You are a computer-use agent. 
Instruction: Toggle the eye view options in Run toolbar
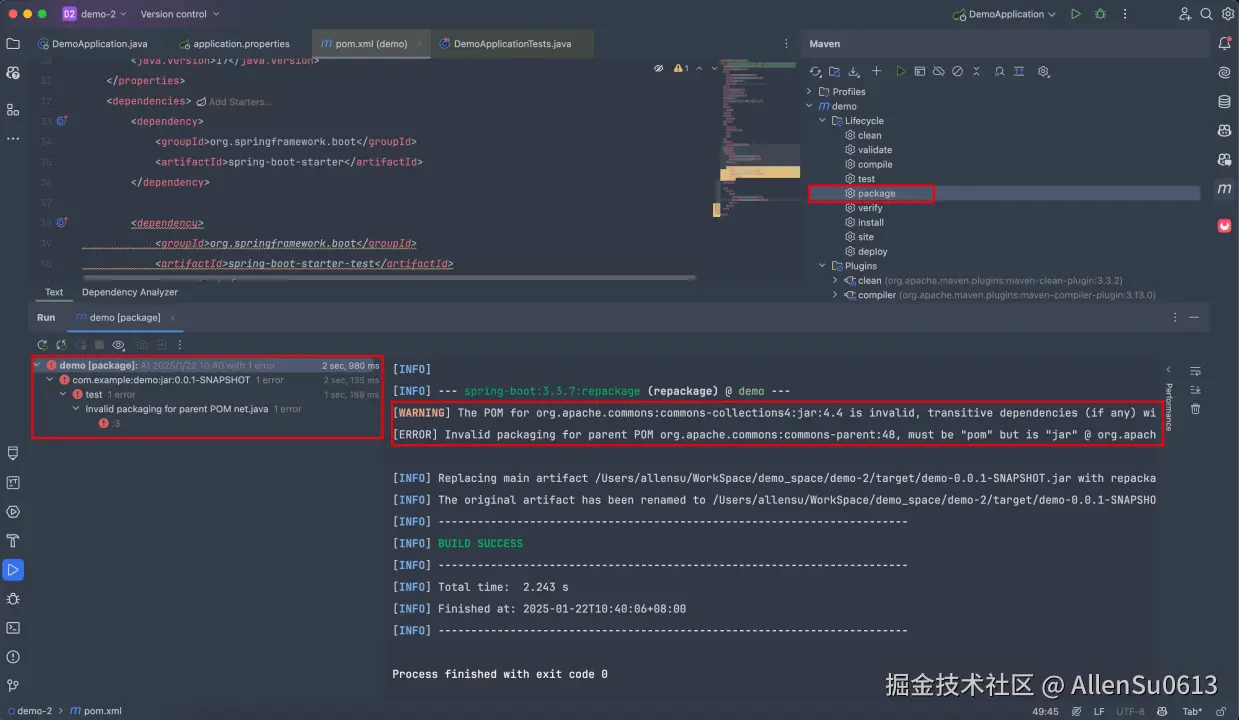click(119, 345)
